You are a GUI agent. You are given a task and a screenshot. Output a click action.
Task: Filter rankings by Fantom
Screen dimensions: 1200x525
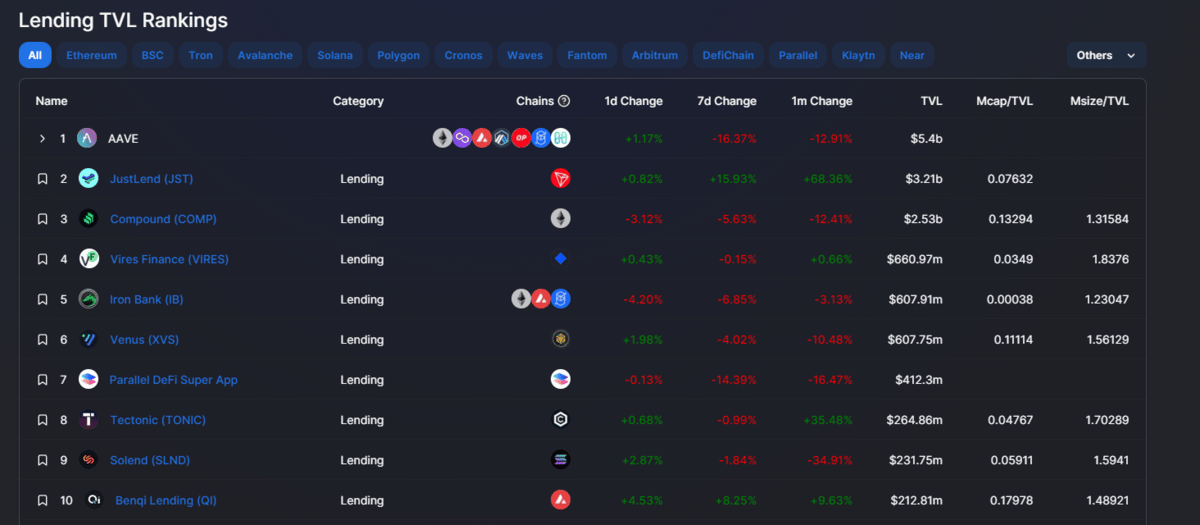587,55
